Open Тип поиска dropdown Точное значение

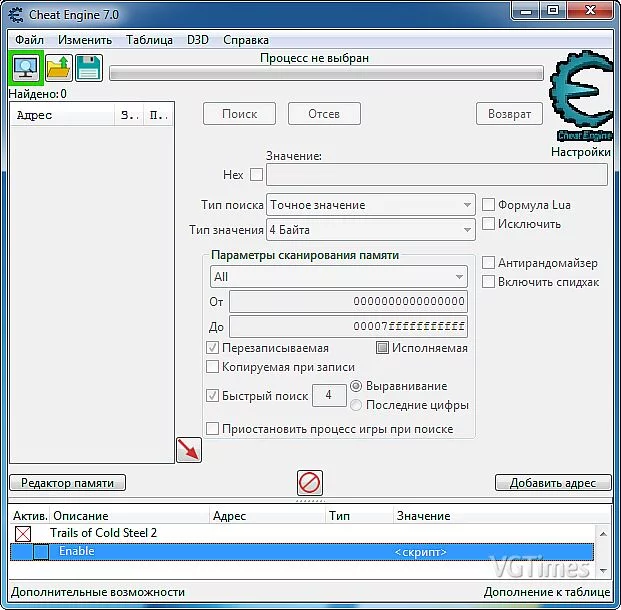point(371,205)
